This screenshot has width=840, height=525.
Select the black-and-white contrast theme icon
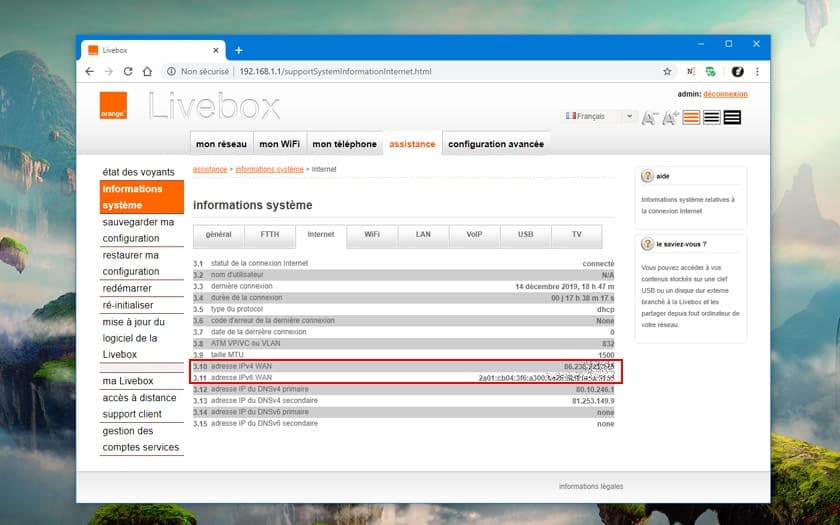coord(711,117)
